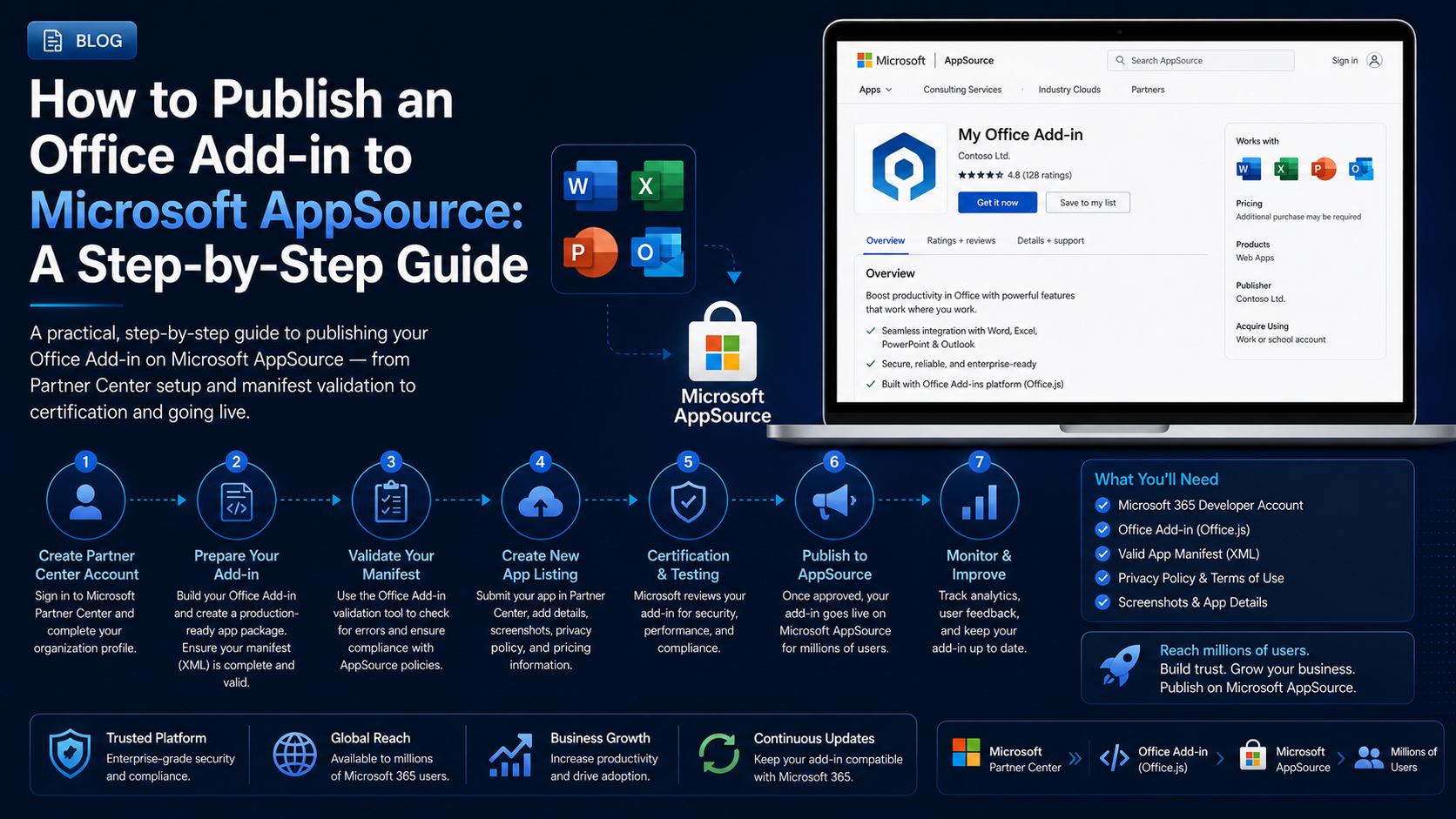Click the Validate Your Manifest checklist icon
The image size is (1456, 819).
(391, 501)
